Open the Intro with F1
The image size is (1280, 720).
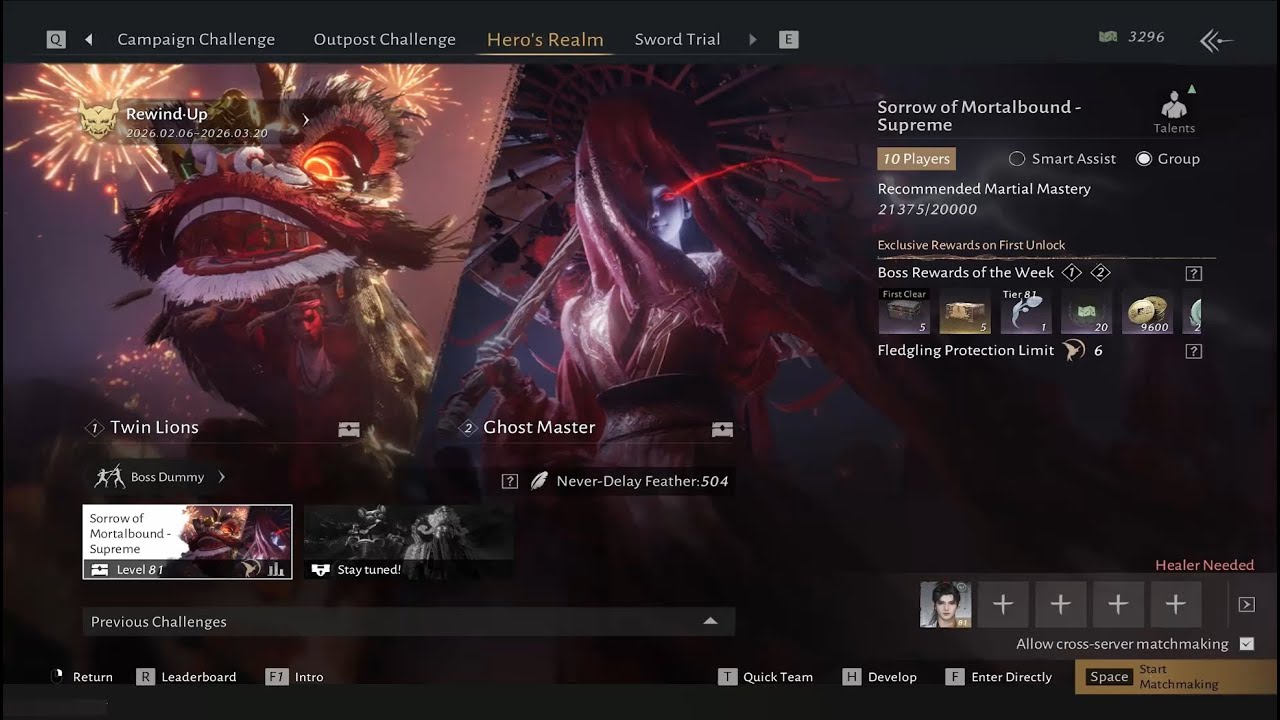[295, 677]
